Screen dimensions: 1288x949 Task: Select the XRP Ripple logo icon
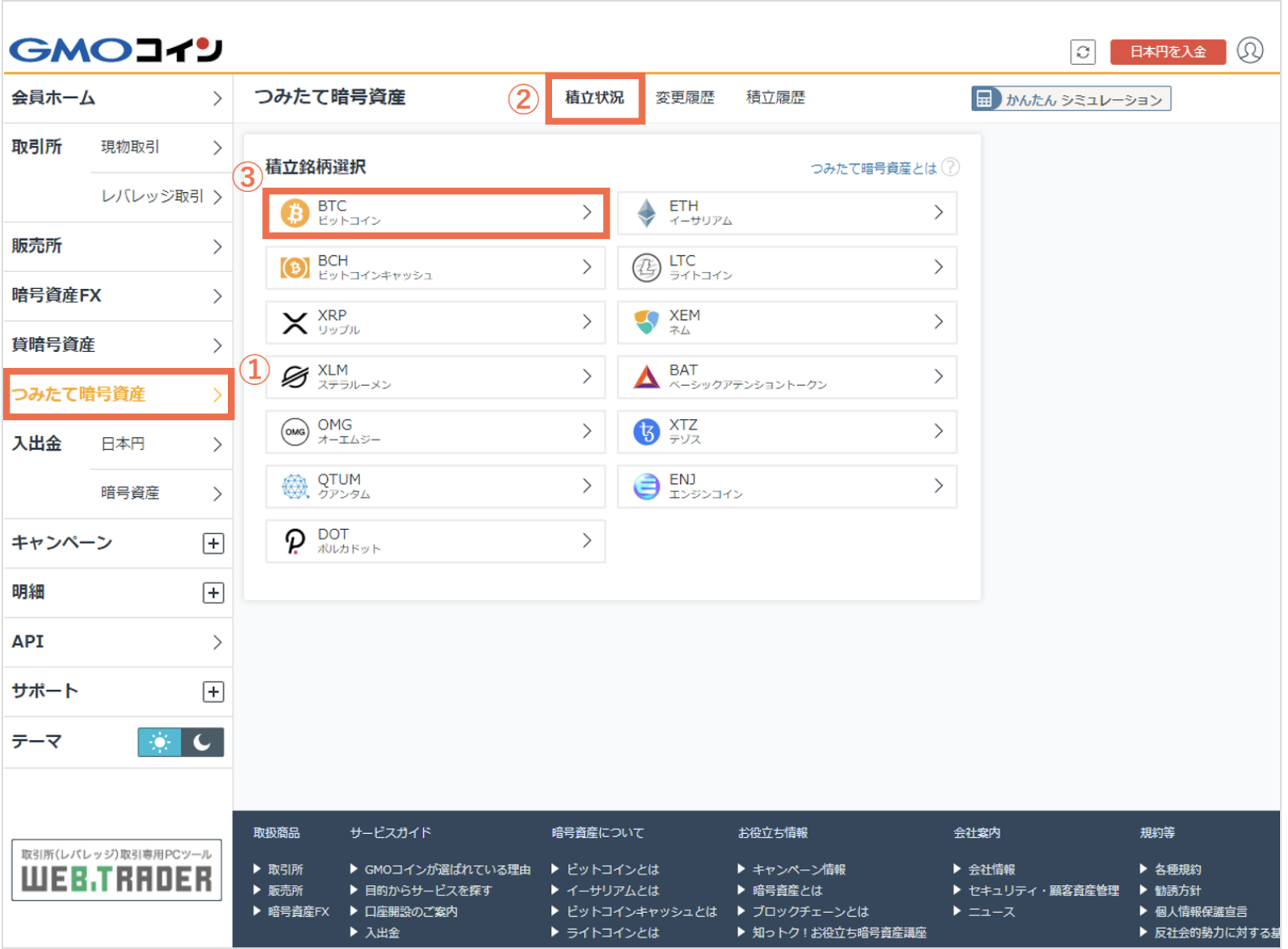click(x=294, y=322)
